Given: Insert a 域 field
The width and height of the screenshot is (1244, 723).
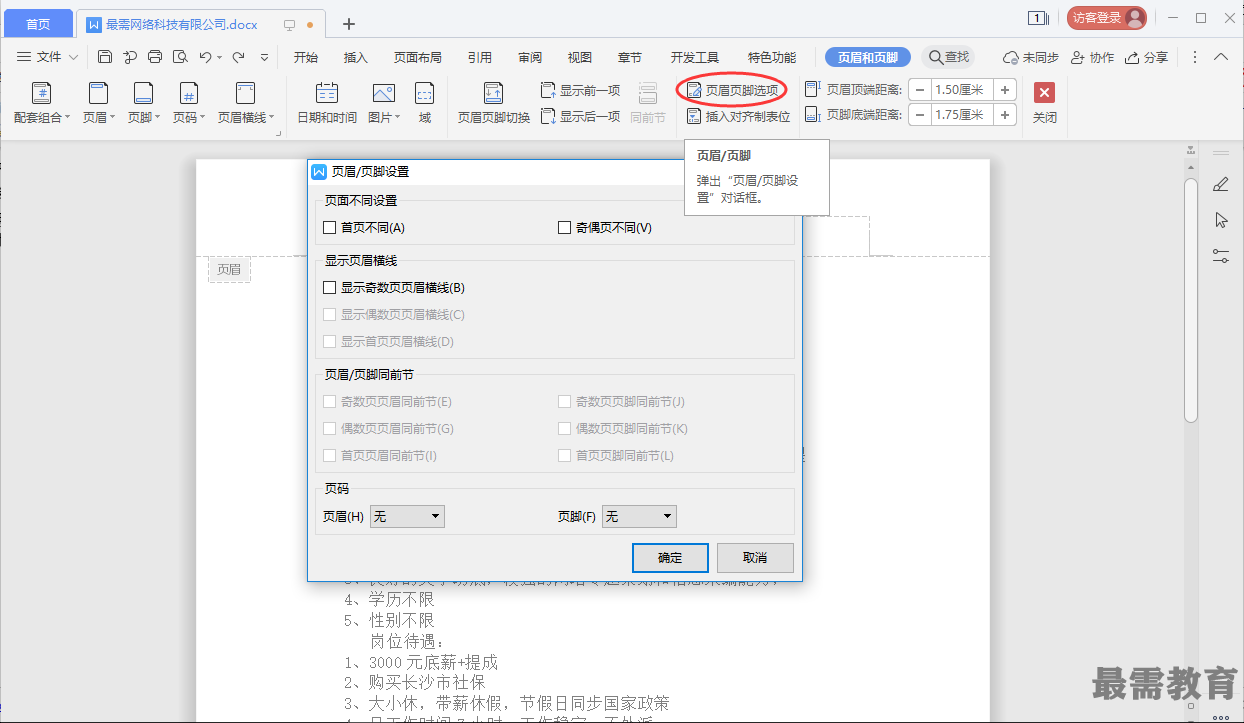Looking at the screenshot, I should [425, 104].
